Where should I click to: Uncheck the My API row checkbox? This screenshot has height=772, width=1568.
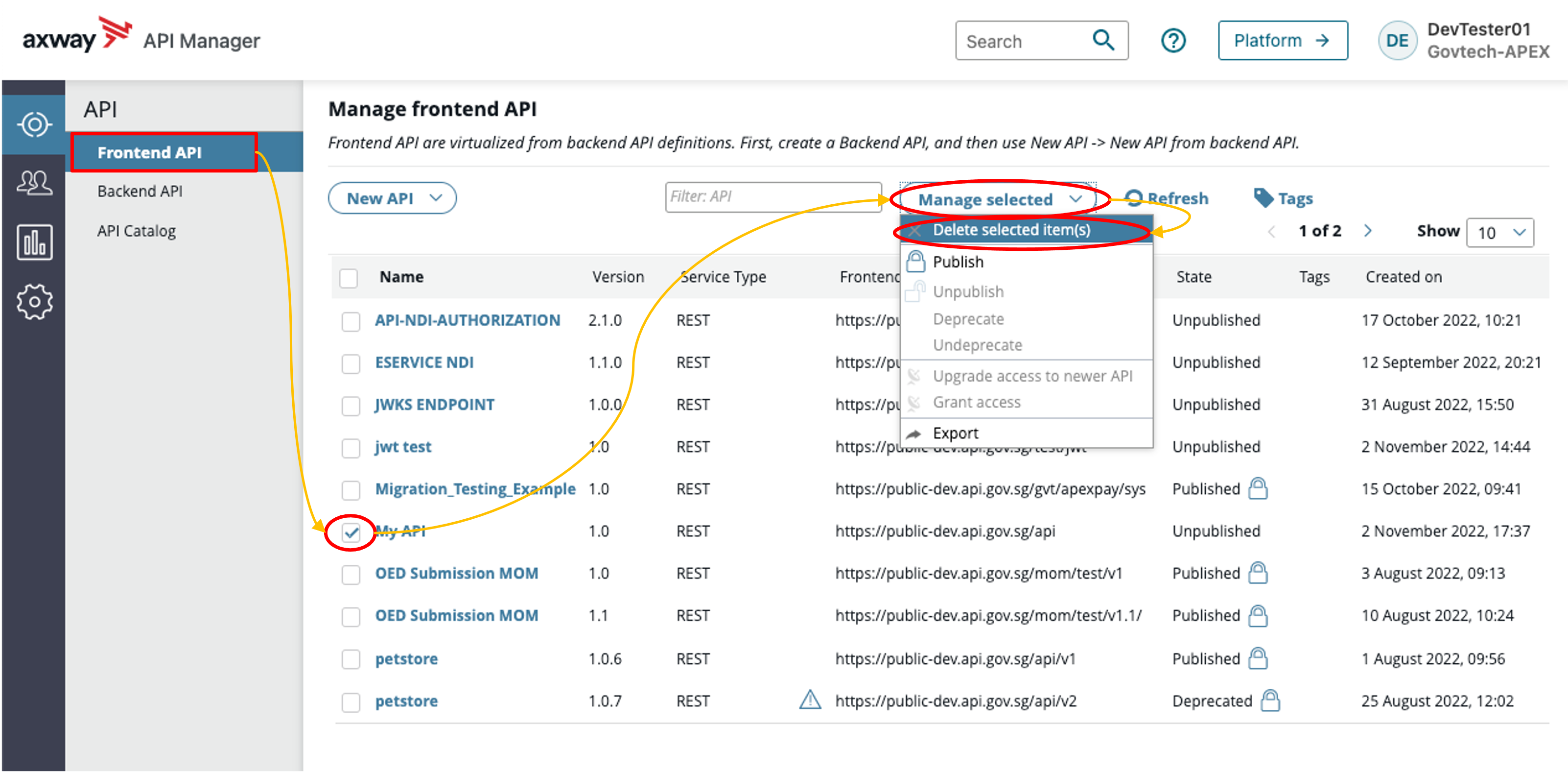351,532
